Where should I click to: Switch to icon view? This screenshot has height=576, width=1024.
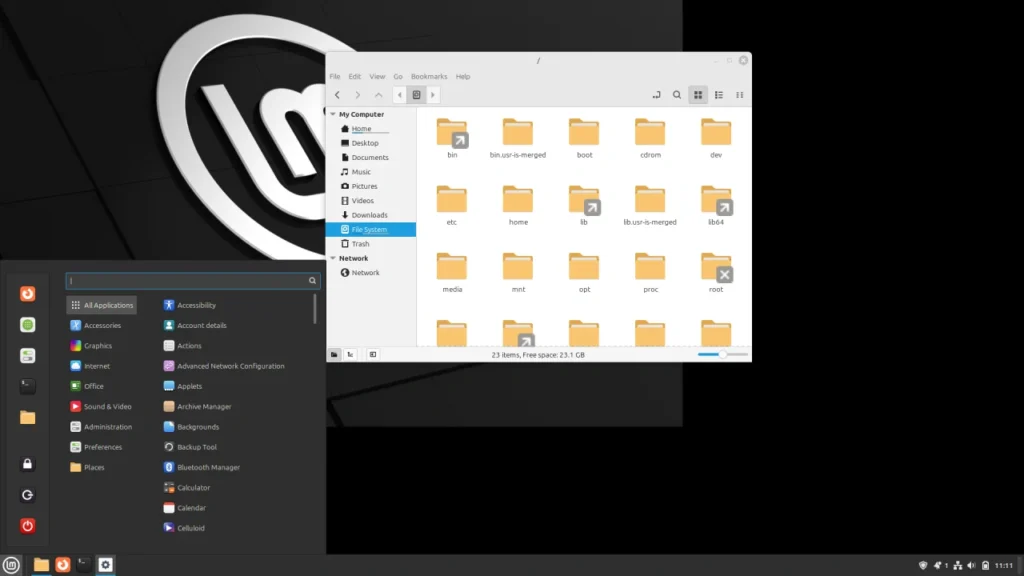click(x=697, y=95)
